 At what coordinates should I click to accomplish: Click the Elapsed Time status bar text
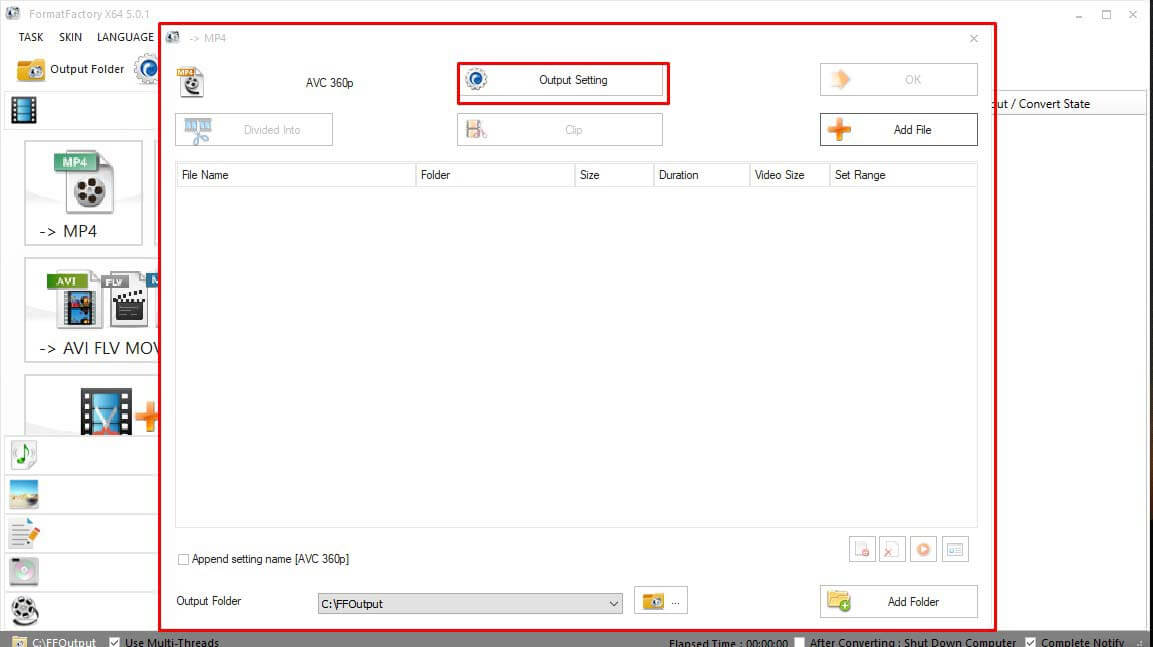click(x=728, y=643)
